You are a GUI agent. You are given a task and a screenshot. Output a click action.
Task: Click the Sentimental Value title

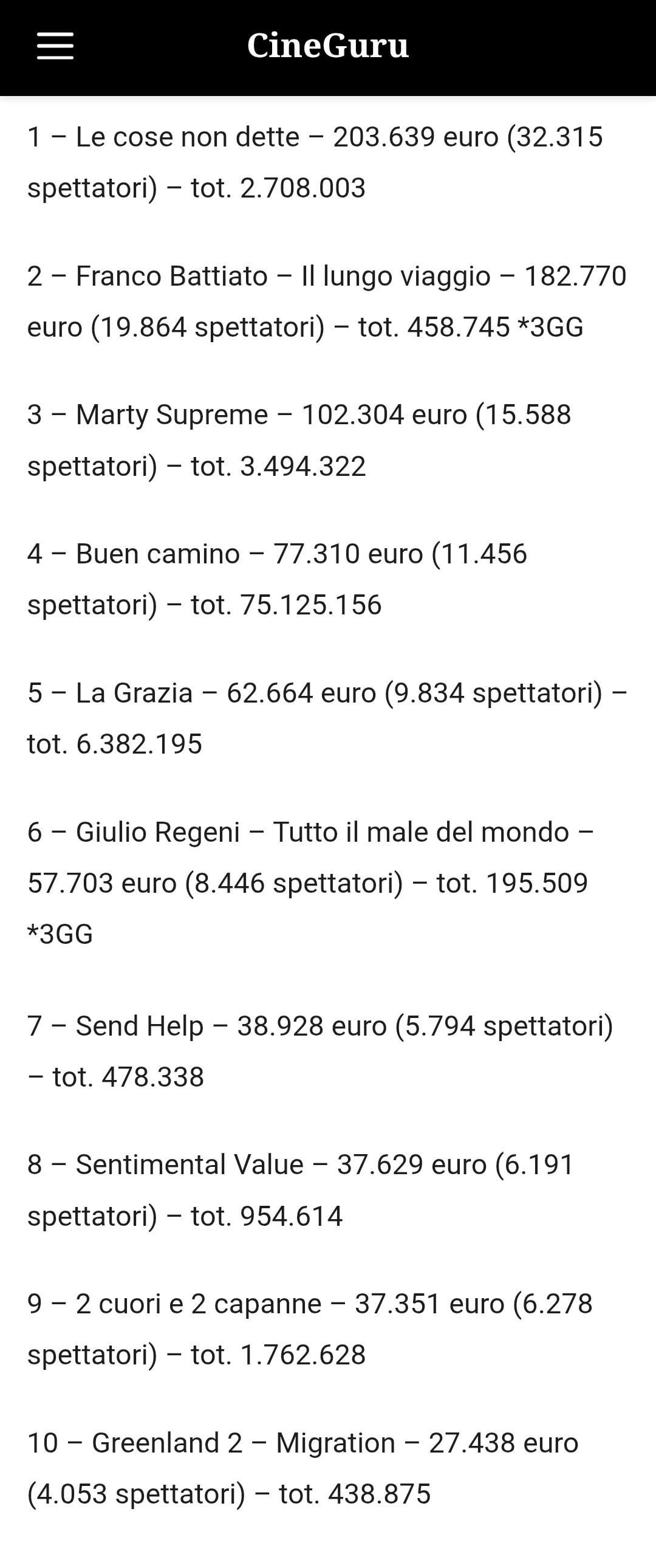pyautogui.click(x=190, y=1165)
